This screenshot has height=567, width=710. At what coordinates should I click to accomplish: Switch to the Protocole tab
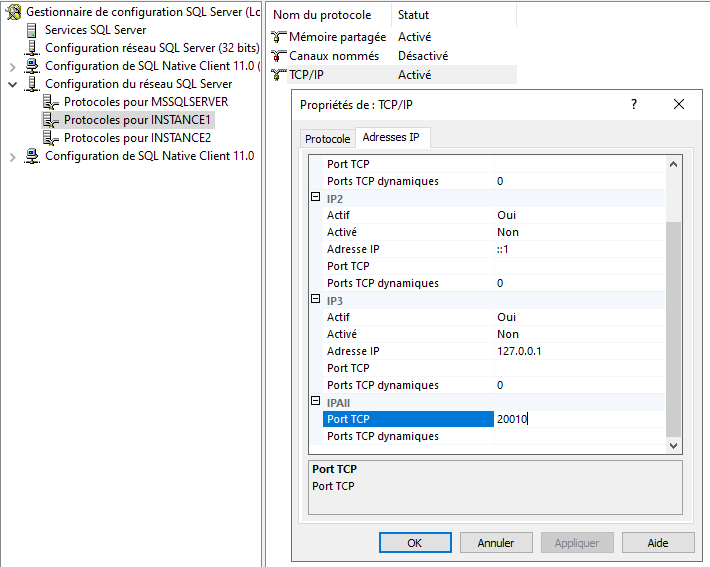(x=327, y=139)
